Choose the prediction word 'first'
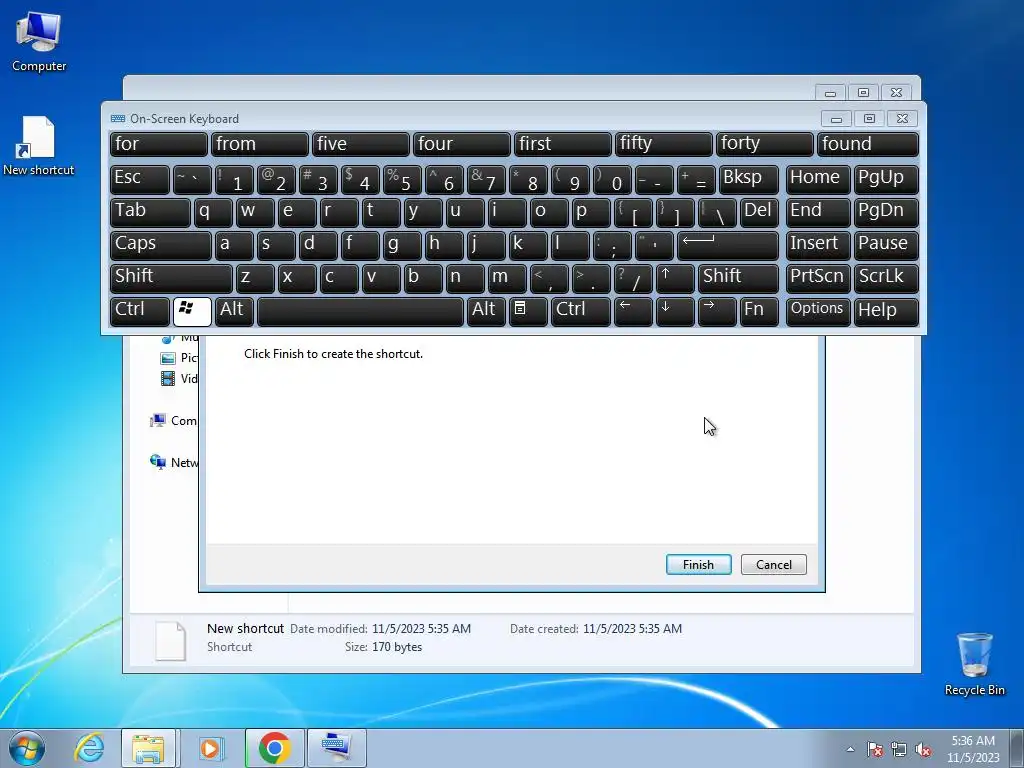Screen dimensions: 1024x768 (x=562, y=144)
